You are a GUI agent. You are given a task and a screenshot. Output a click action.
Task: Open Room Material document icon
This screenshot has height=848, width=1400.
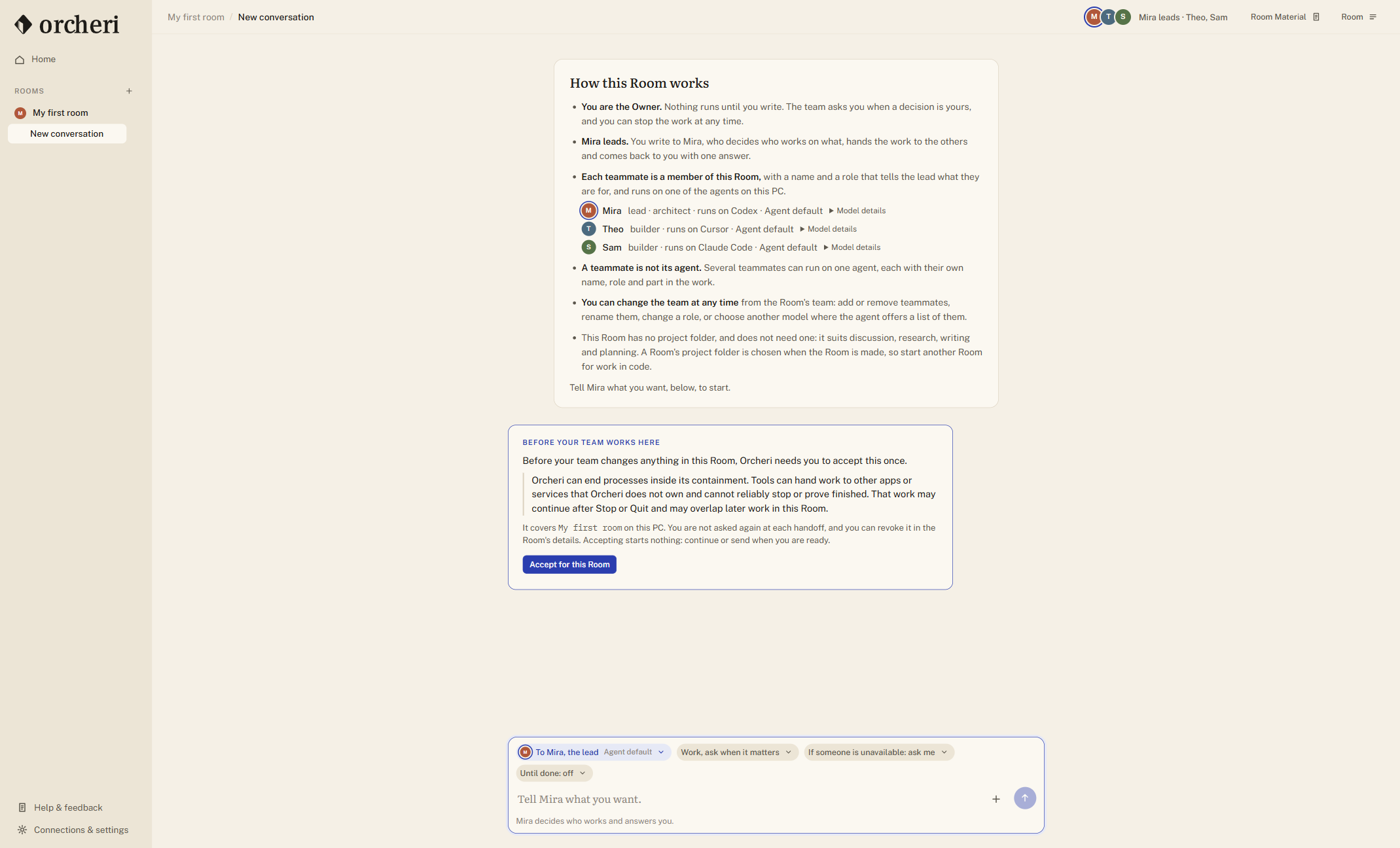pyautogui.click(x=1316, y=17)
